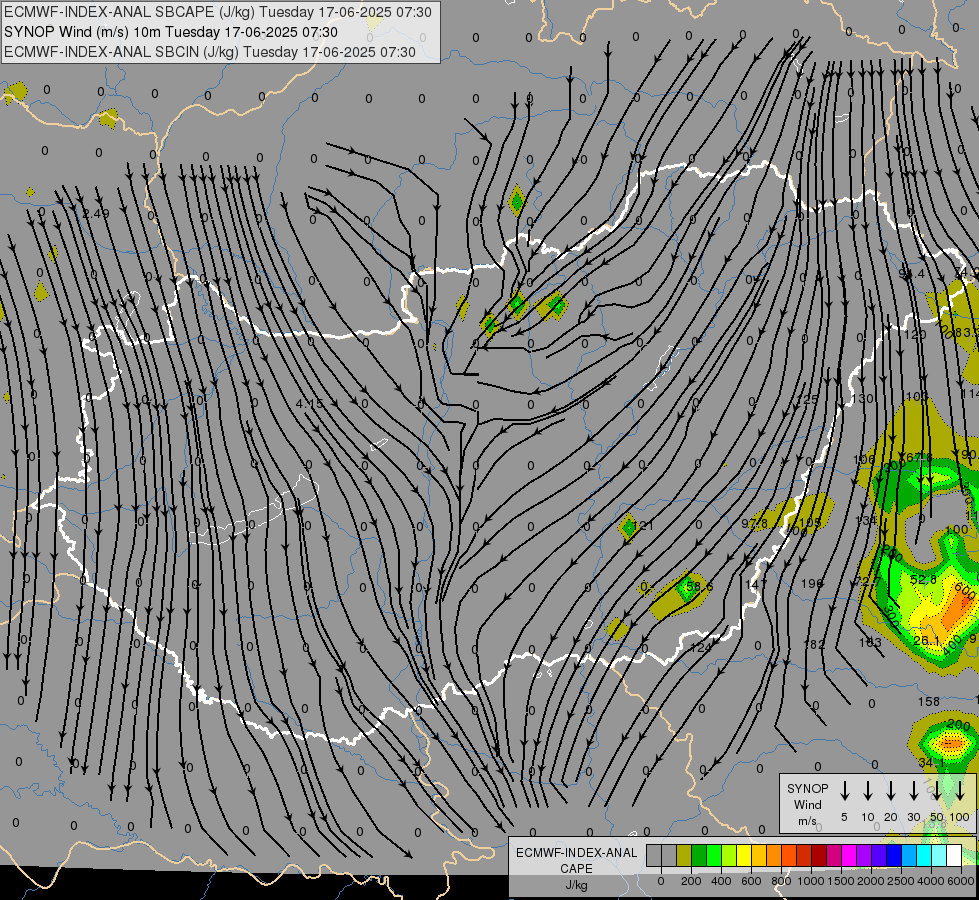Click the '1000' tick under CAPE color bar
The width and height of the screenshot is (979, 900).
click(x=811, y=881)
